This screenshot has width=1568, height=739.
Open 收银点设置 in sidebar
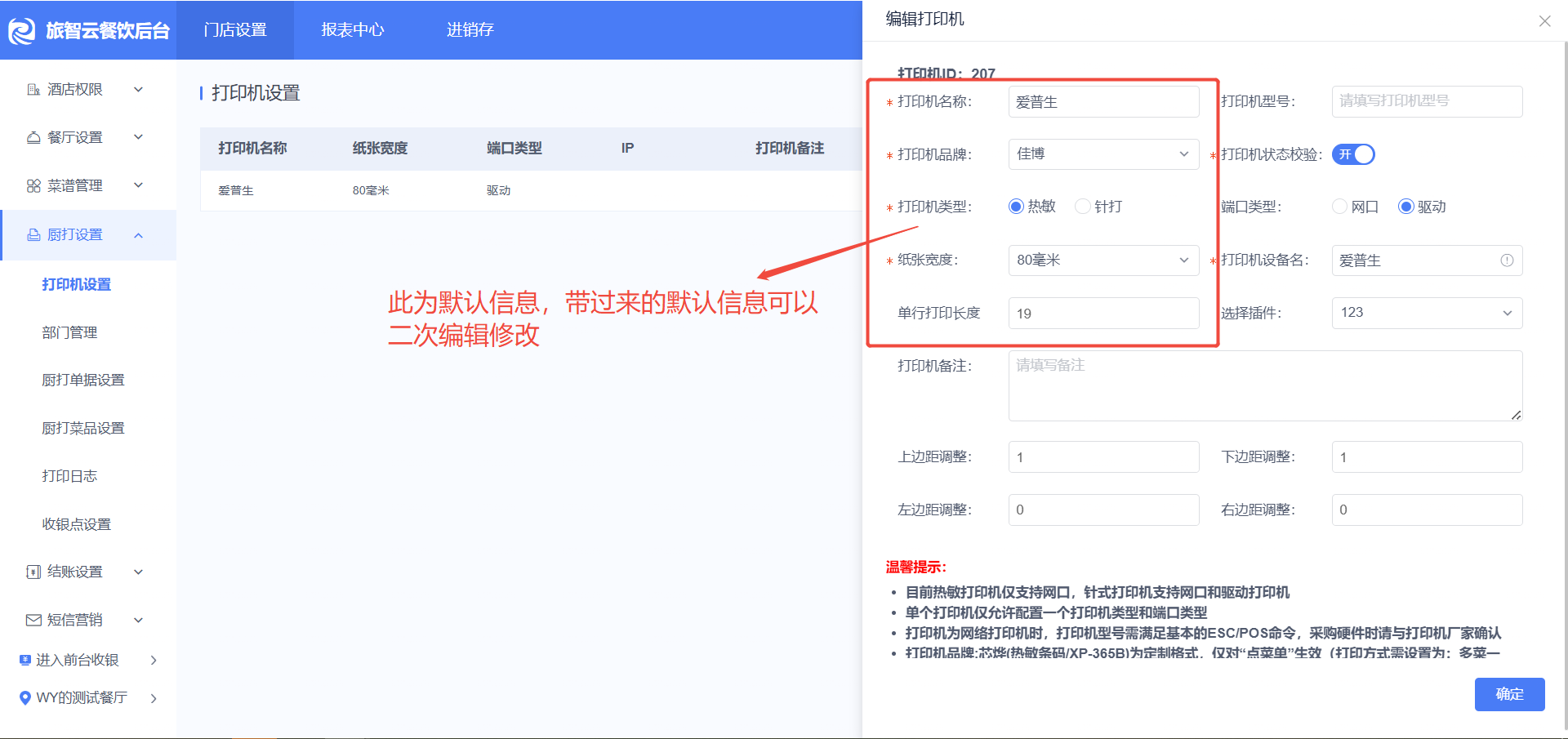[x=76, y=524]
